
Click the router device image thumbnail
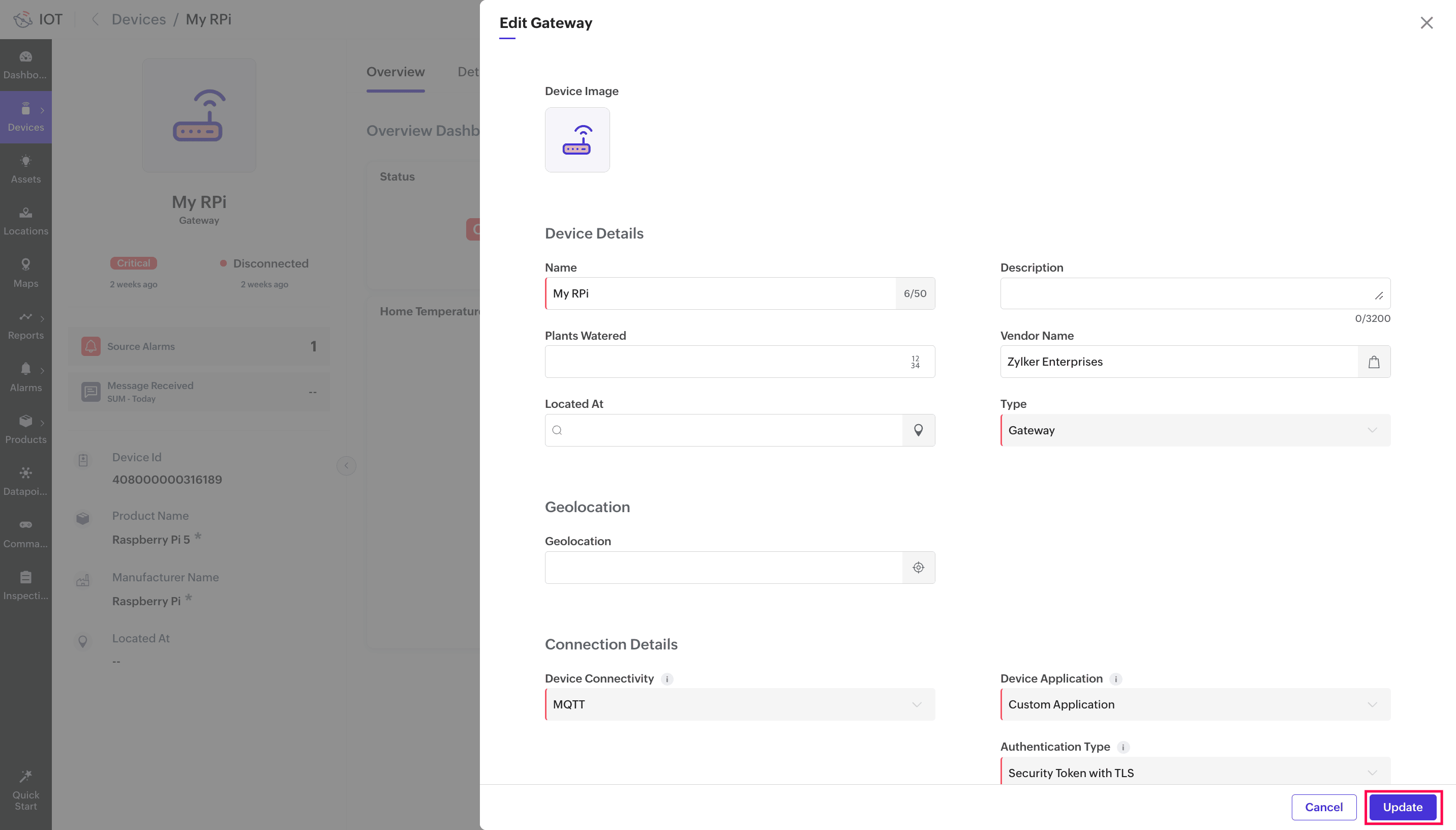click(x=577, y=140)
